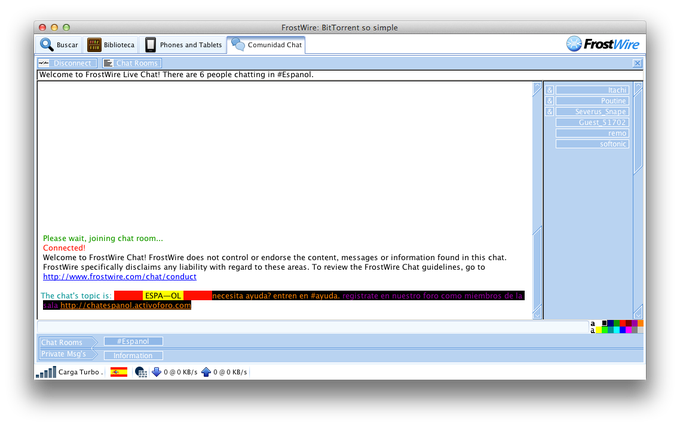This screenshot has height=427, width=680.
Task: Click the FrostWire logo
Action: pos(602,44)
